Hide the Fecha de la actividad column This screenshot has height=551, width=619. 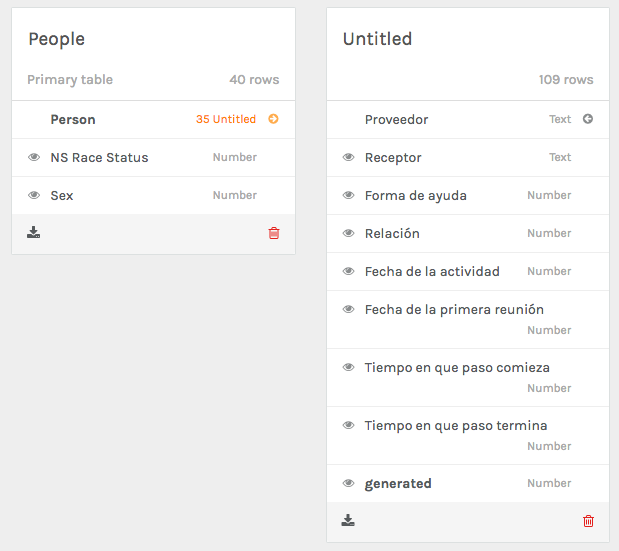[348, 271]
